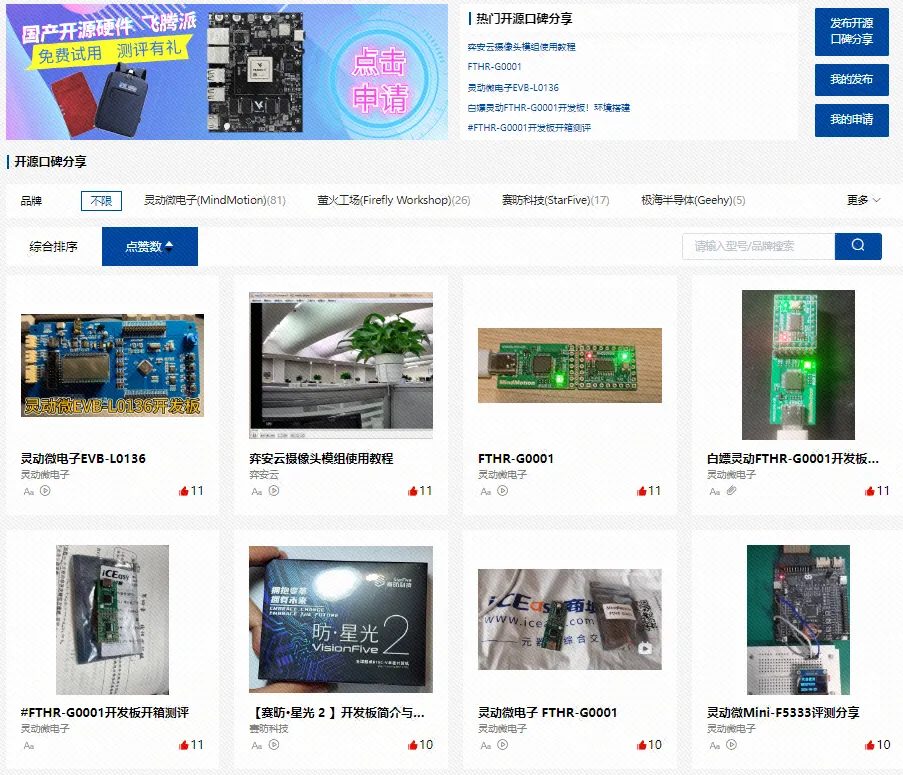Click the Aa text icon on 赛昉·星光 2 card
Image resolution: width=903 pixels, height=775 pixels.
[257, 746]
